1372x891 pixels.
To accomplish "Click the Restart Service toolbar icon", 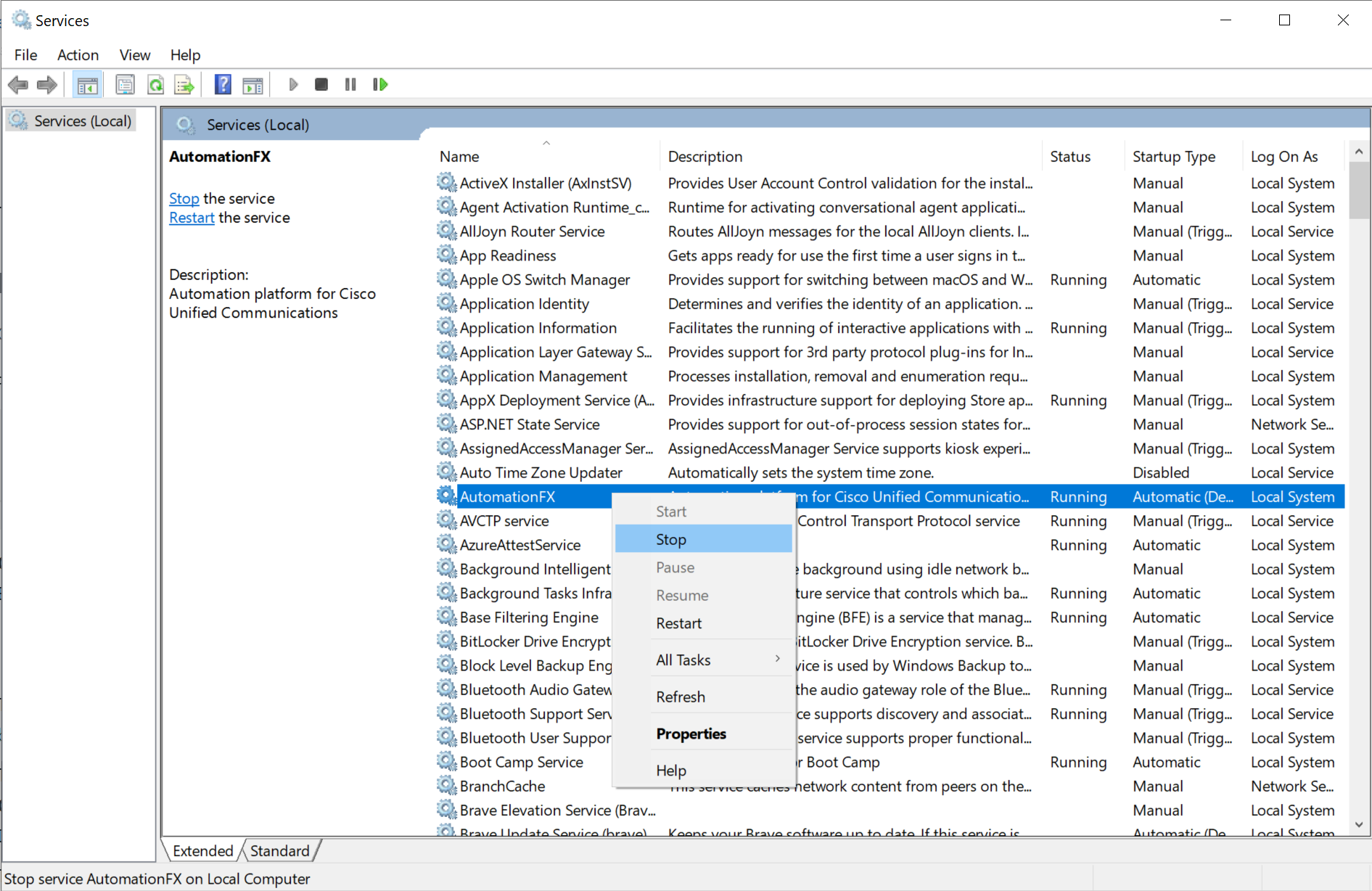I will pyautogui.click(x=380, y=85).
